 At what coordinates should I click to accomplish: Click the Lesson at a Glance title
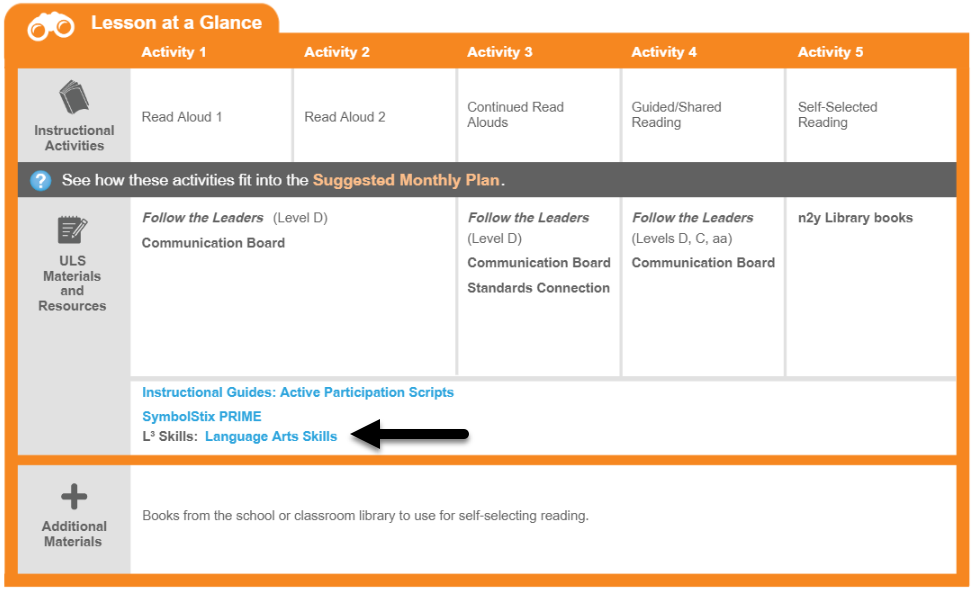(176, 22)
